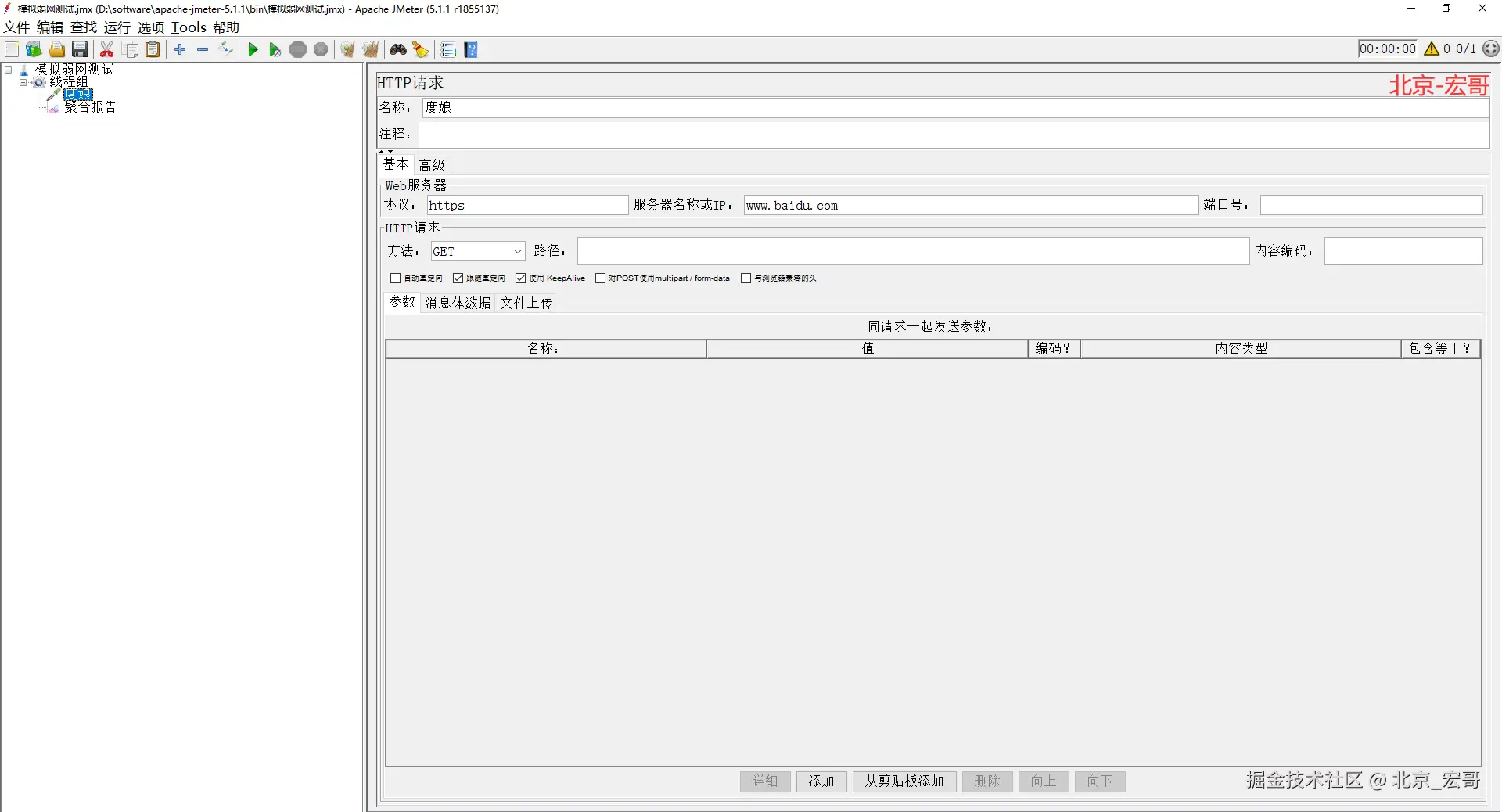Screen dimensions: 1502x812
Task: Click the Paste clipboard icon
Action: pos(153,49)
